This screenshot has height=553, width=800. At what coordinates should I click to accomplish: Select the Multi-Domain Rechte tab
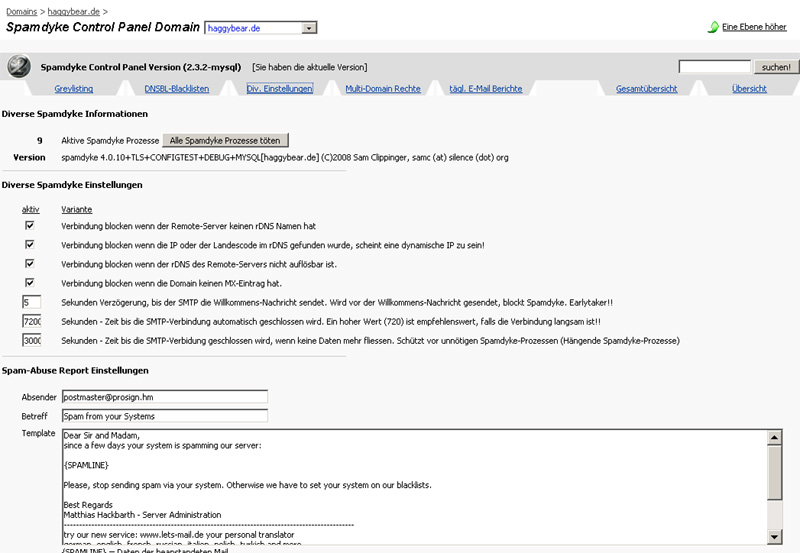(383, 89)
